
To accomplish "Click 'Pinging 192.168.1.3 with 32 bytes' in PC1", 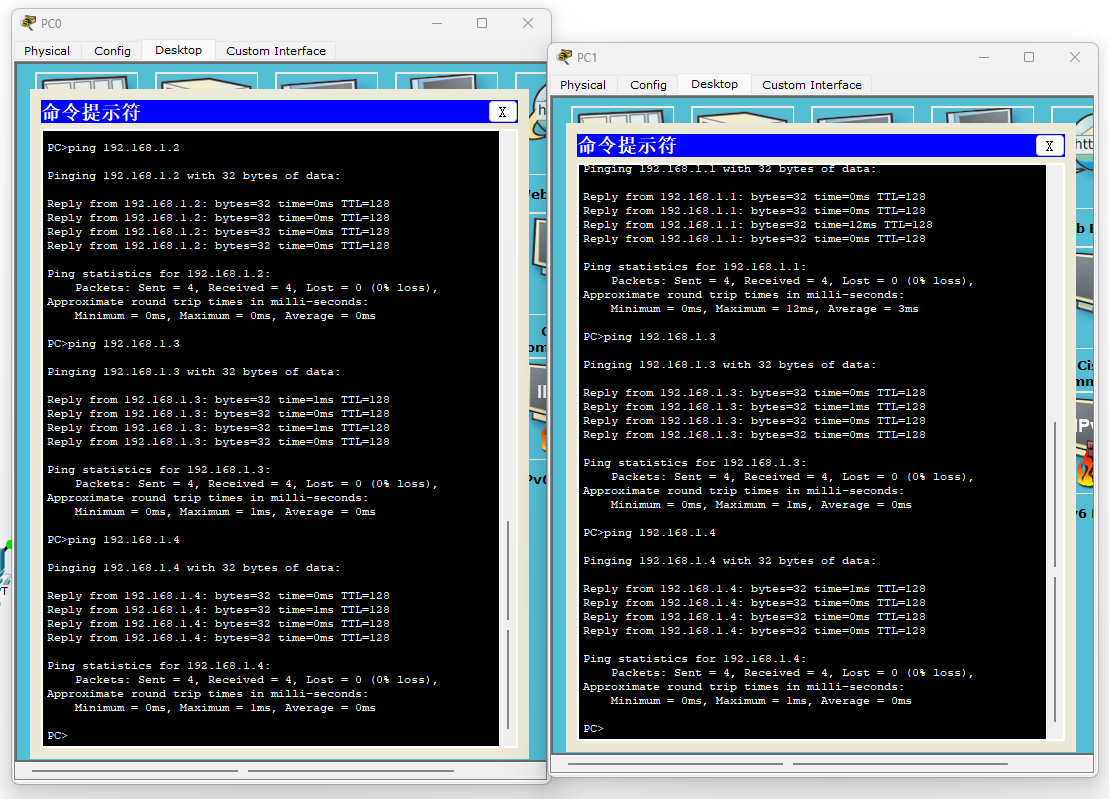I will tap(729, 365).
